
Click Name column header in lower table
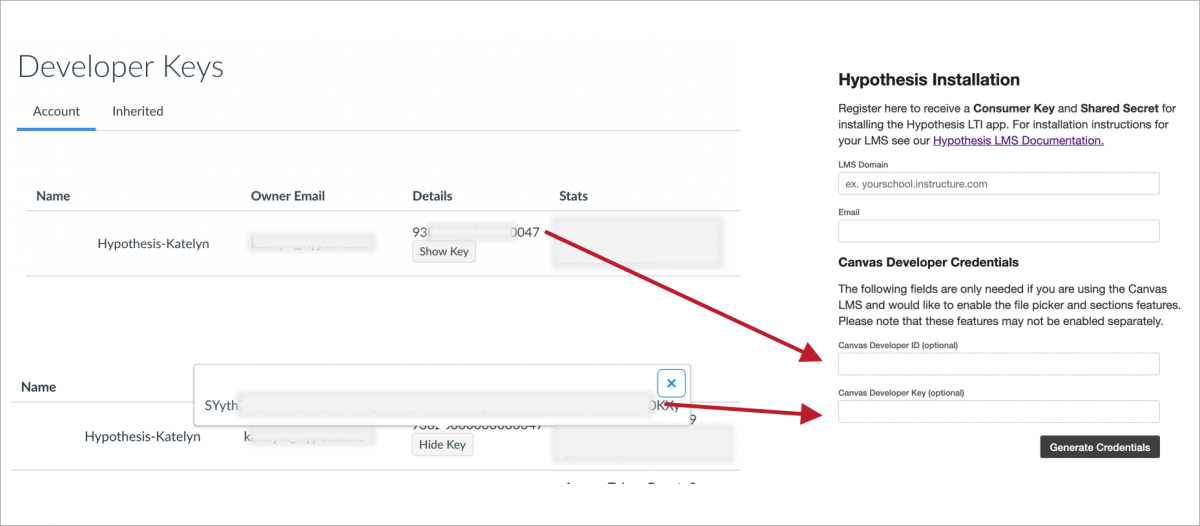[39, 386]
